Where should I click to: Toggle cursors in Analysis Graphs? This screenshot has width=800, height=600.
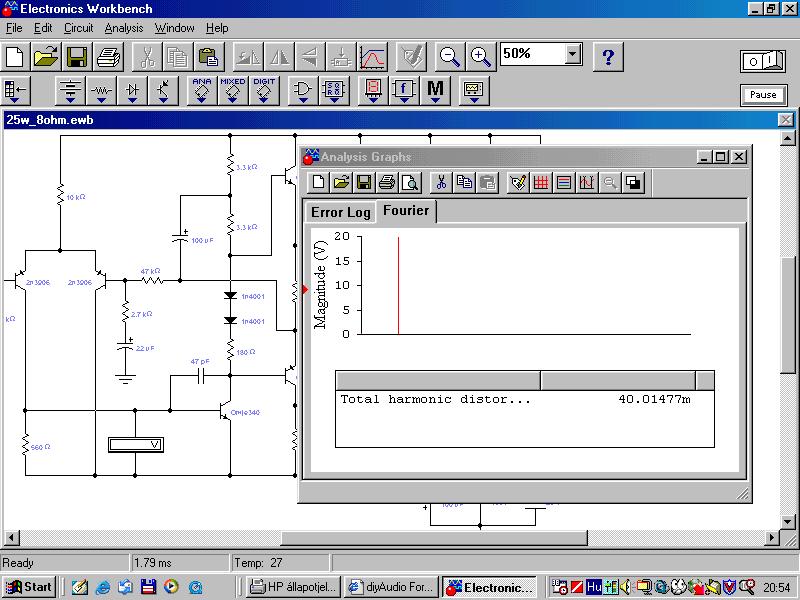[x=587, y=182]
